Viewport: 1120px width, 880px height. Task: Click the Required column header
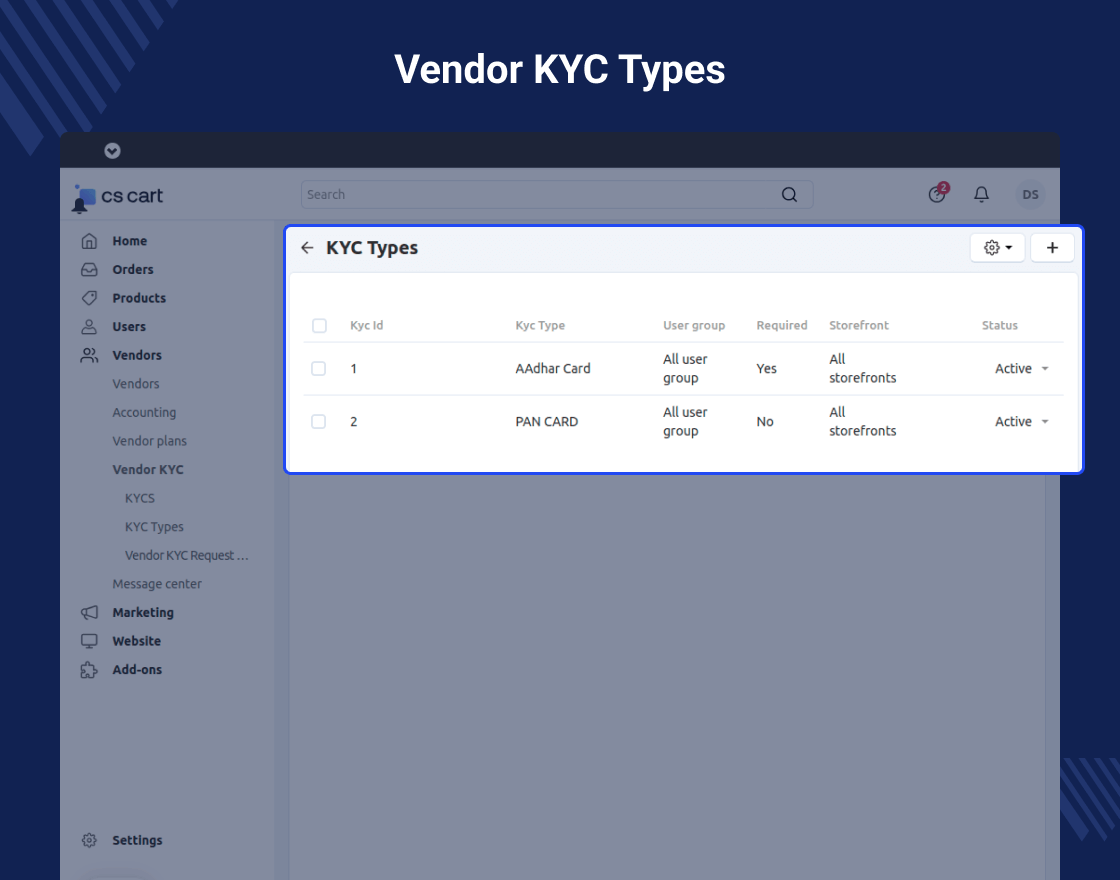[781, 325]
